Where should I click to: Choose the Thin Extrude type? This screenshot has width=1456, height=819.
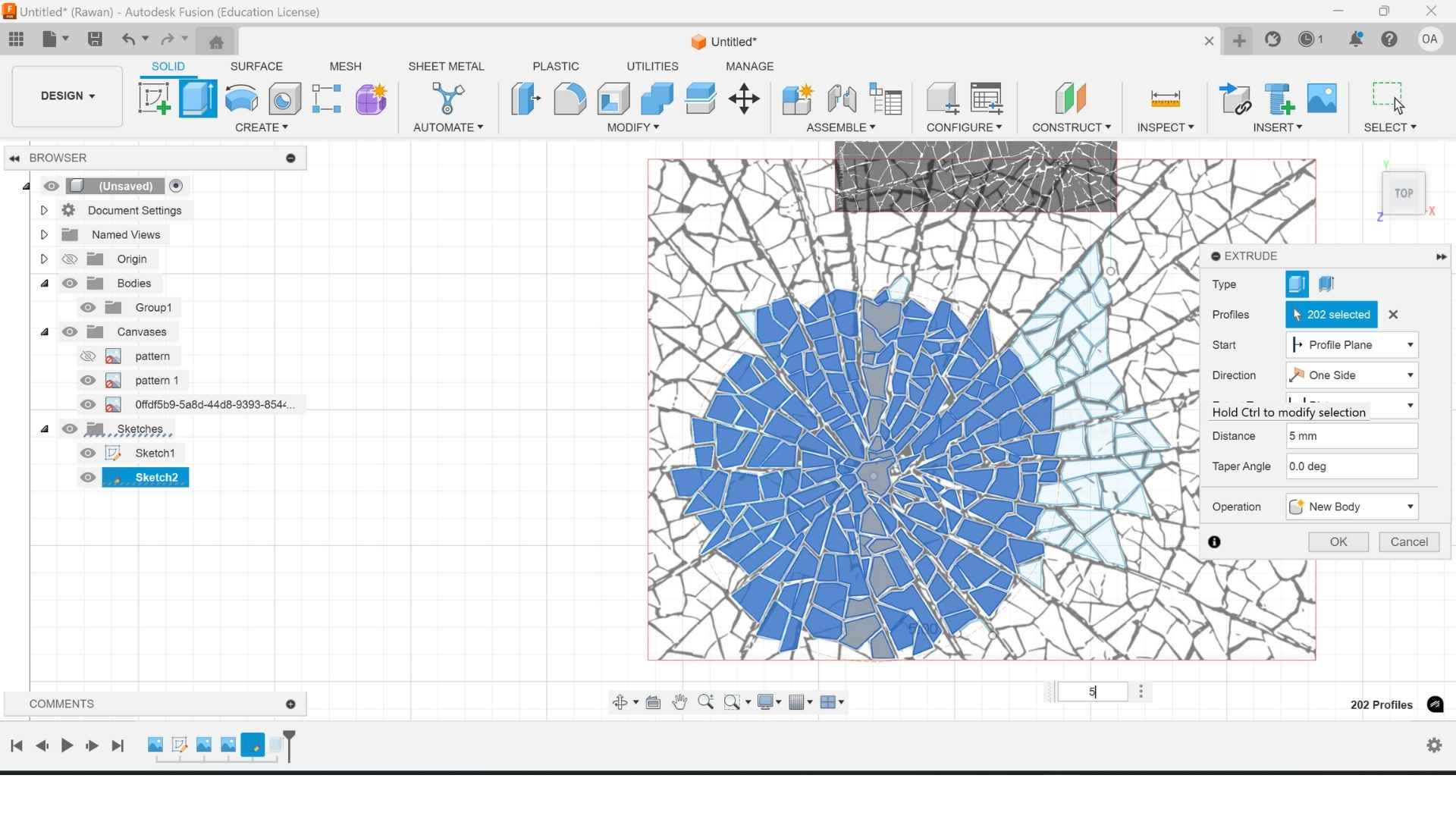(1326, 284)
